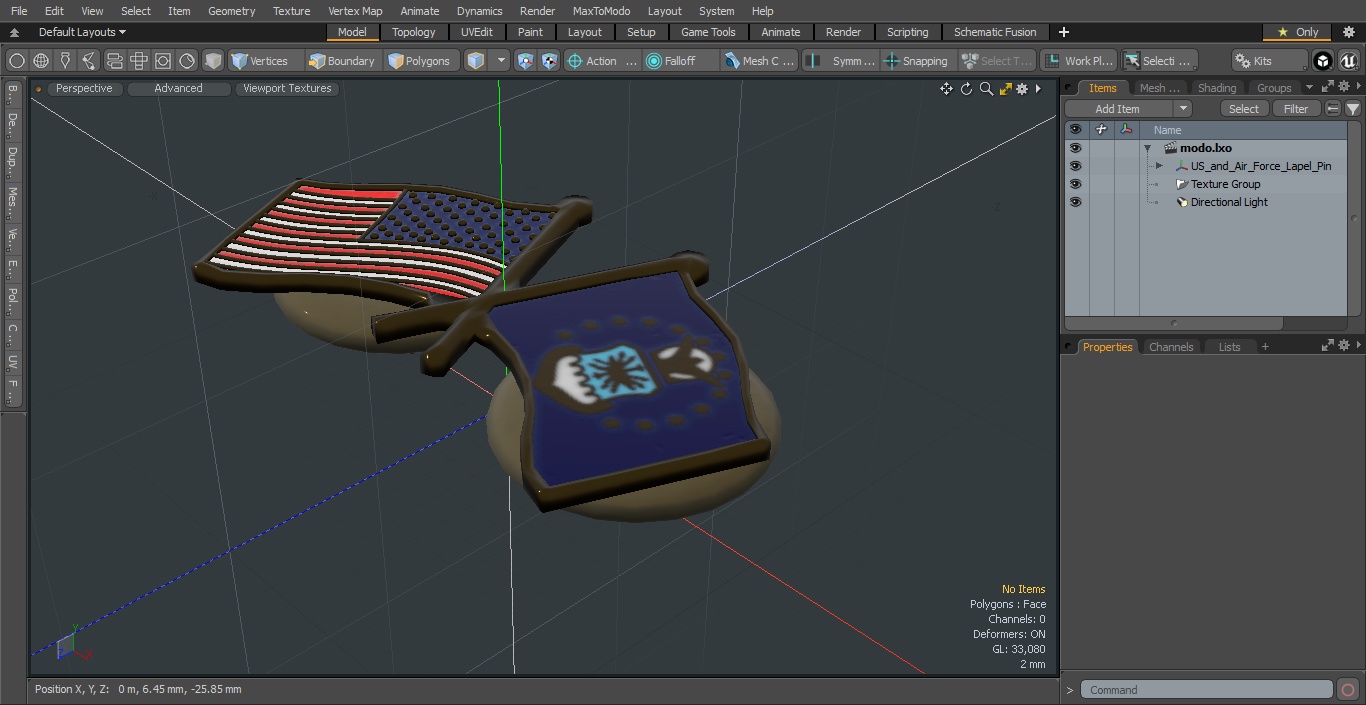The height and width of the screenshot is (705, 1366).
Task: Add a new layout tab with plus
Action: pos(1063,32)
